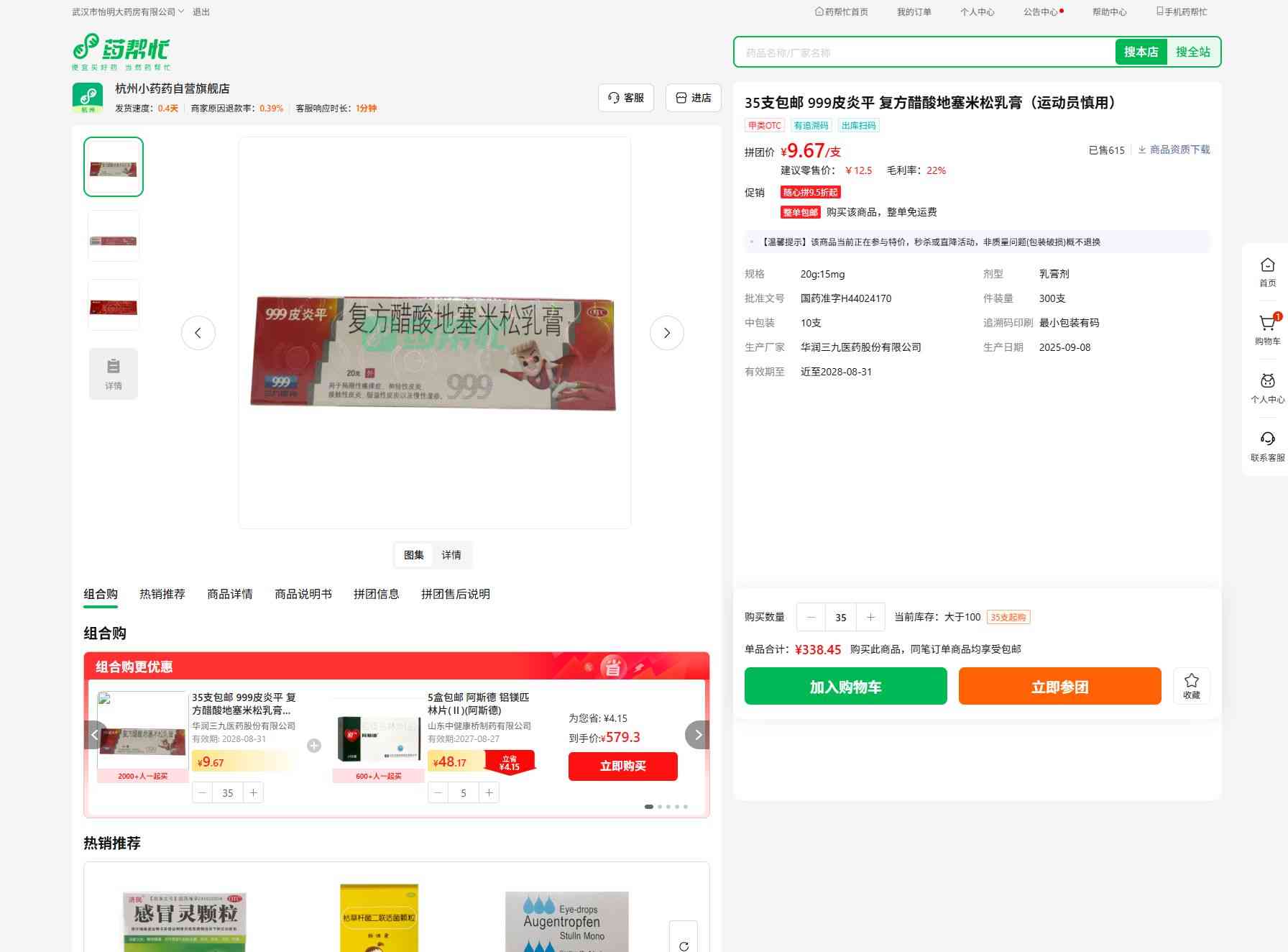Advance combo carousel with right chevron
This screenshot has width=1288, height=952.
click(697, 735)
